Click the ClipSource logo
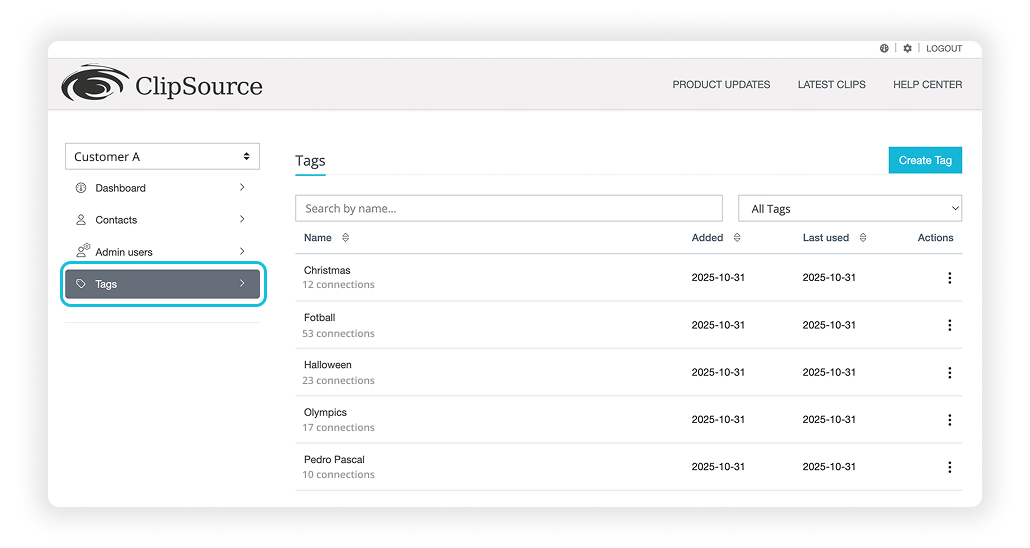This screenshot has width=1030, height=548. (x=162, y=85)
